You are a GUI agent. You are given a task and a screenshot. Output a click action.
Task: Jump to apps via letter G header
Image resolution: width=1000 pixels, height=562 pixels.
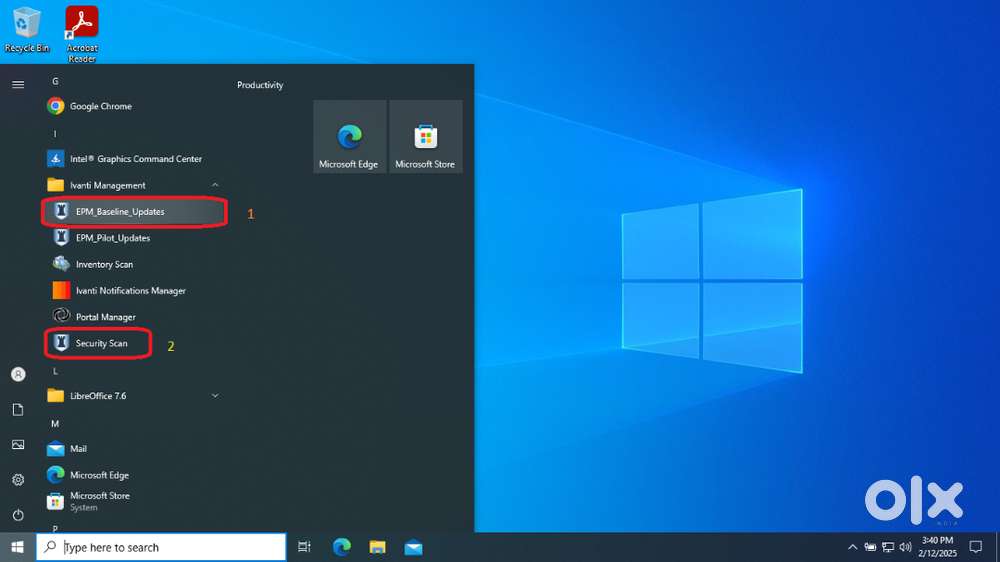[x=55, y=81]
